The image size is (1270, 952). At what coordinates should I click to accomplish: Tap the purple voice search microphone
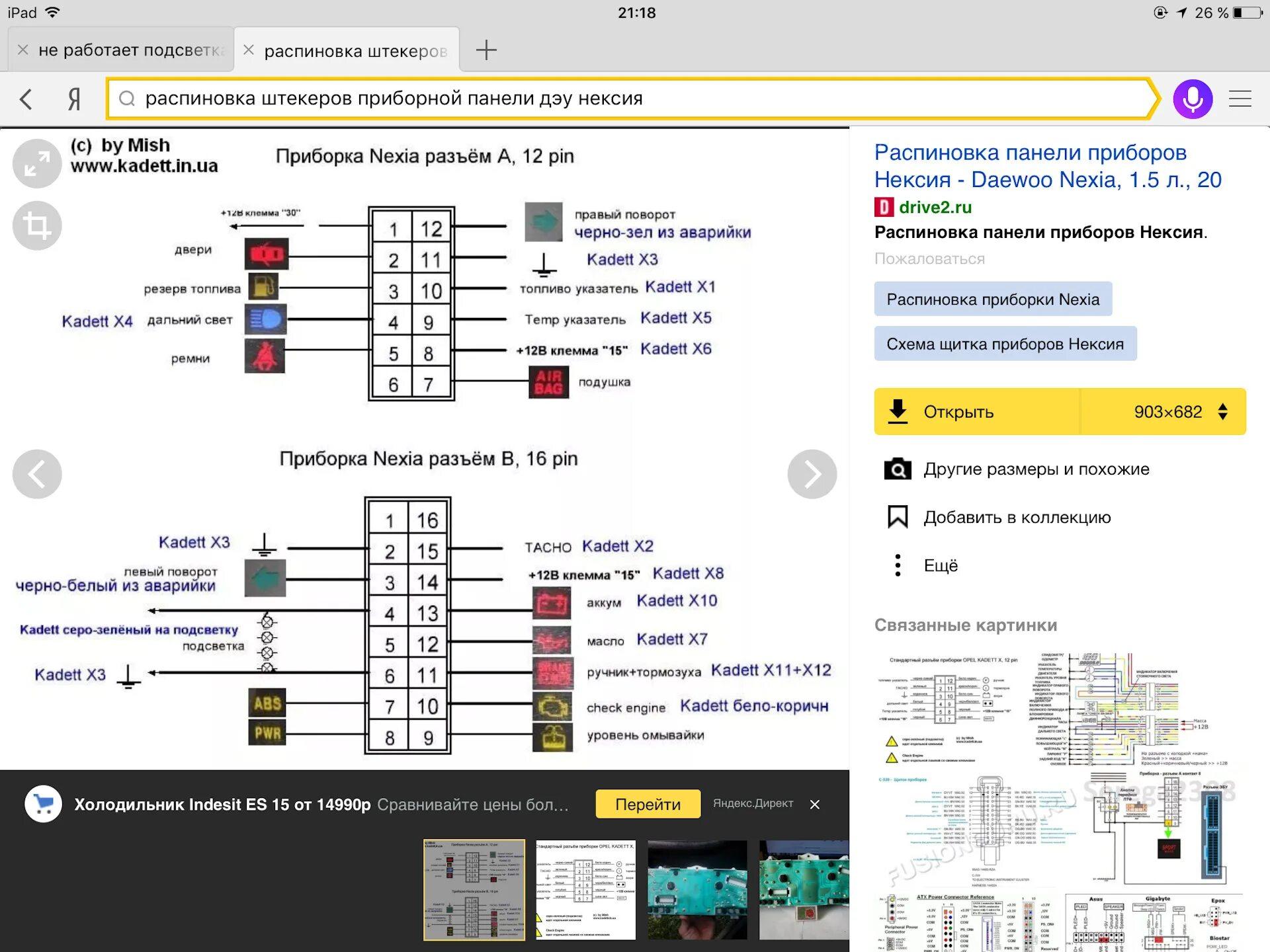click(1192, 99)
